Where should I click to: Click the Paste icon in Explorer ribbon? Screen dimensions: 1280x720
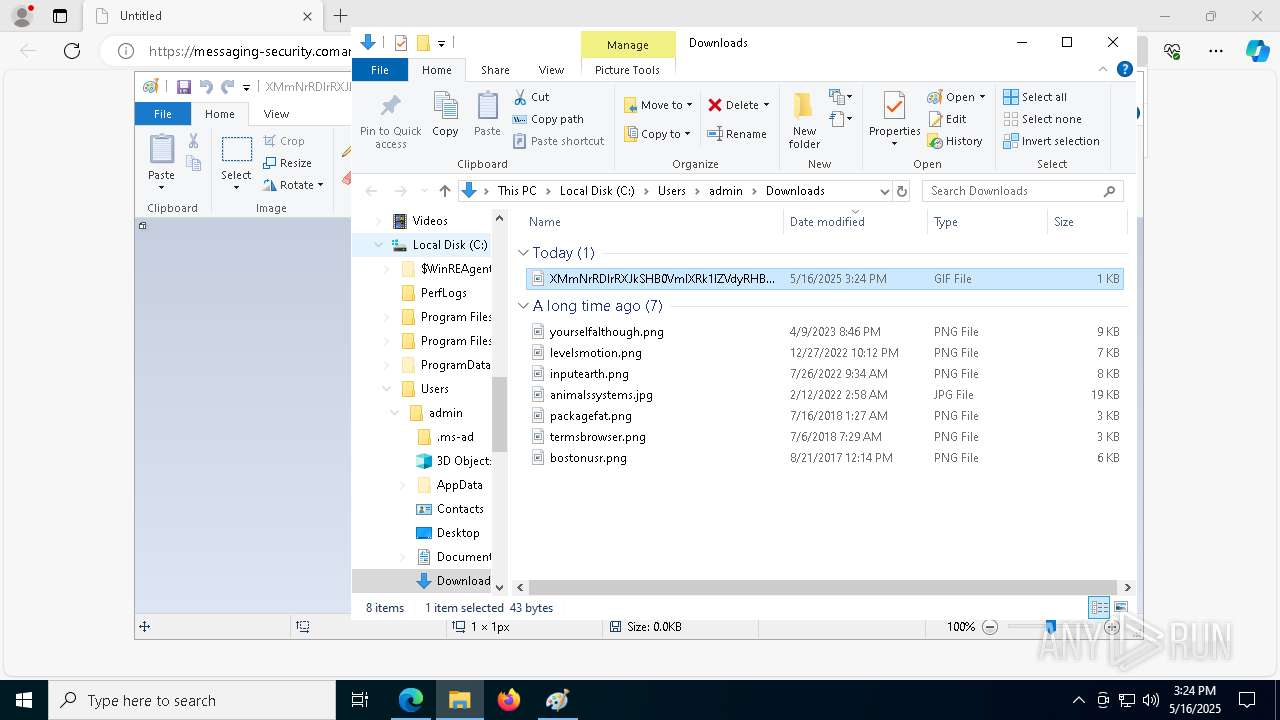tap(487, 114)
